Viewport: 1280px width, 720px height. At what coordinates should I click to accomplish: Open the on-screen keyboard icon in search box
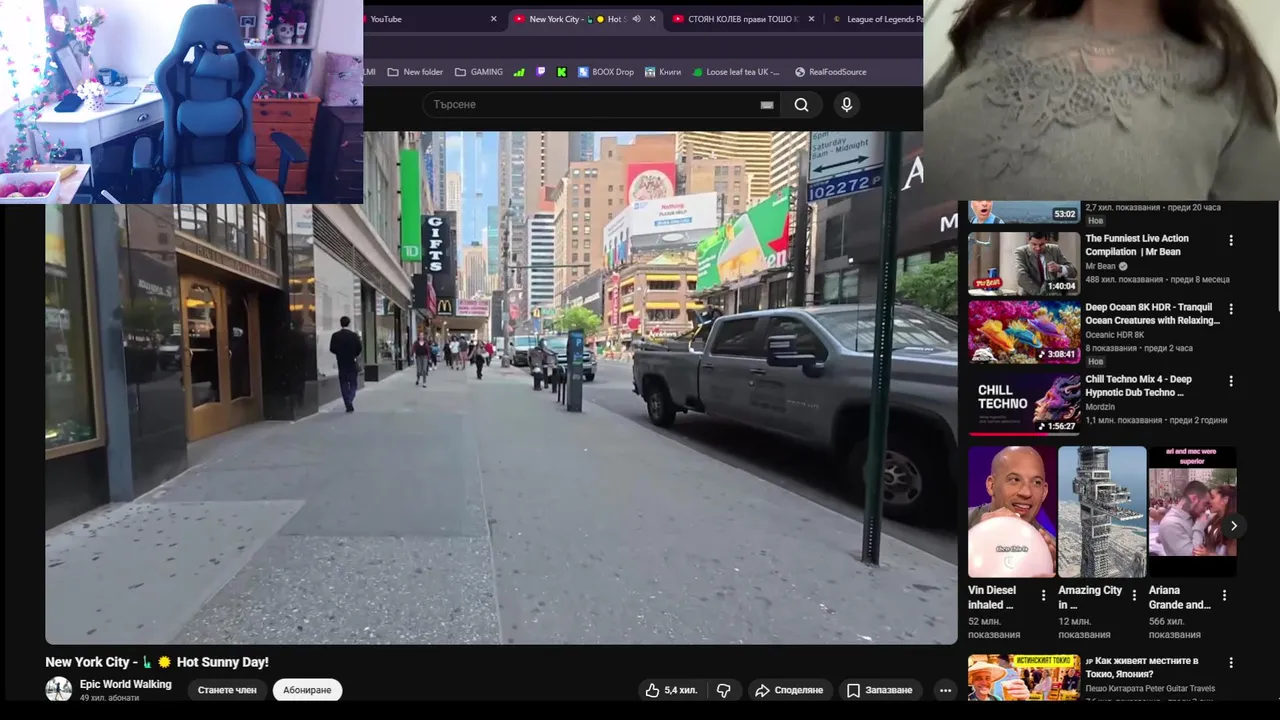[767, 105]
